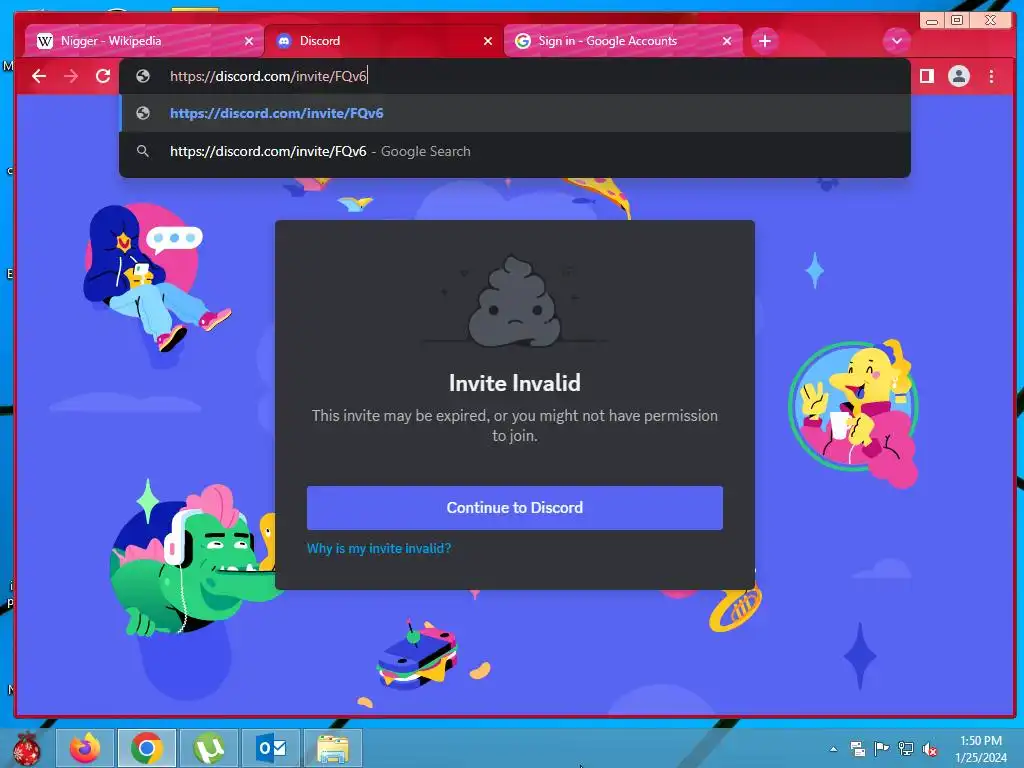Viewport: 1024px width, 768px height.
Task: Open the network tray icon
Action: tap(906, 749)
